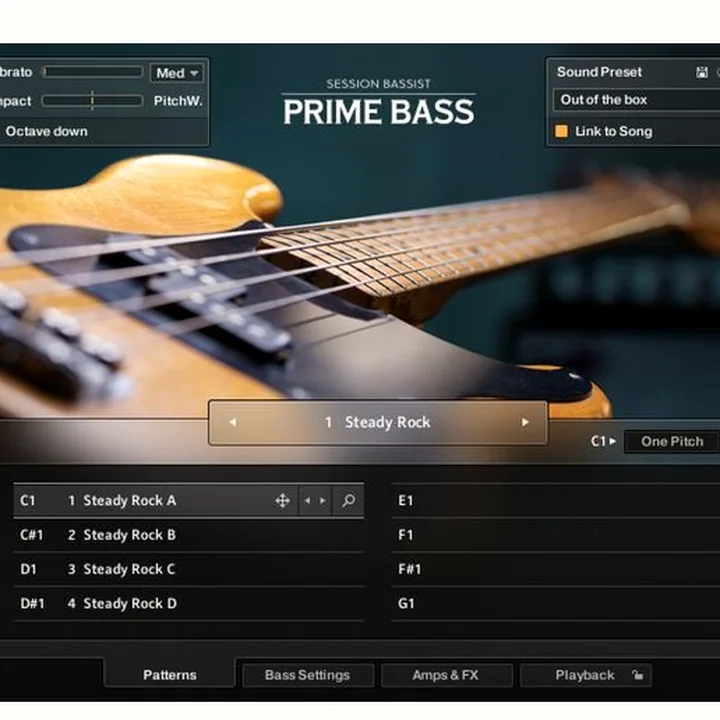This screenshot has width=720, height=720.
Task: Select the empty F#1 pattern slot
Action: [556, 569]
